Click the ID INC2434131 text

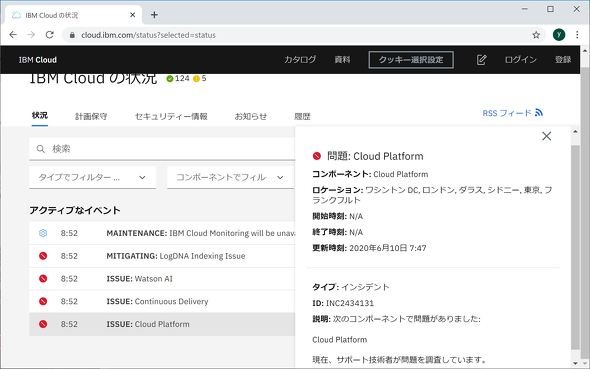pos(343,303)
